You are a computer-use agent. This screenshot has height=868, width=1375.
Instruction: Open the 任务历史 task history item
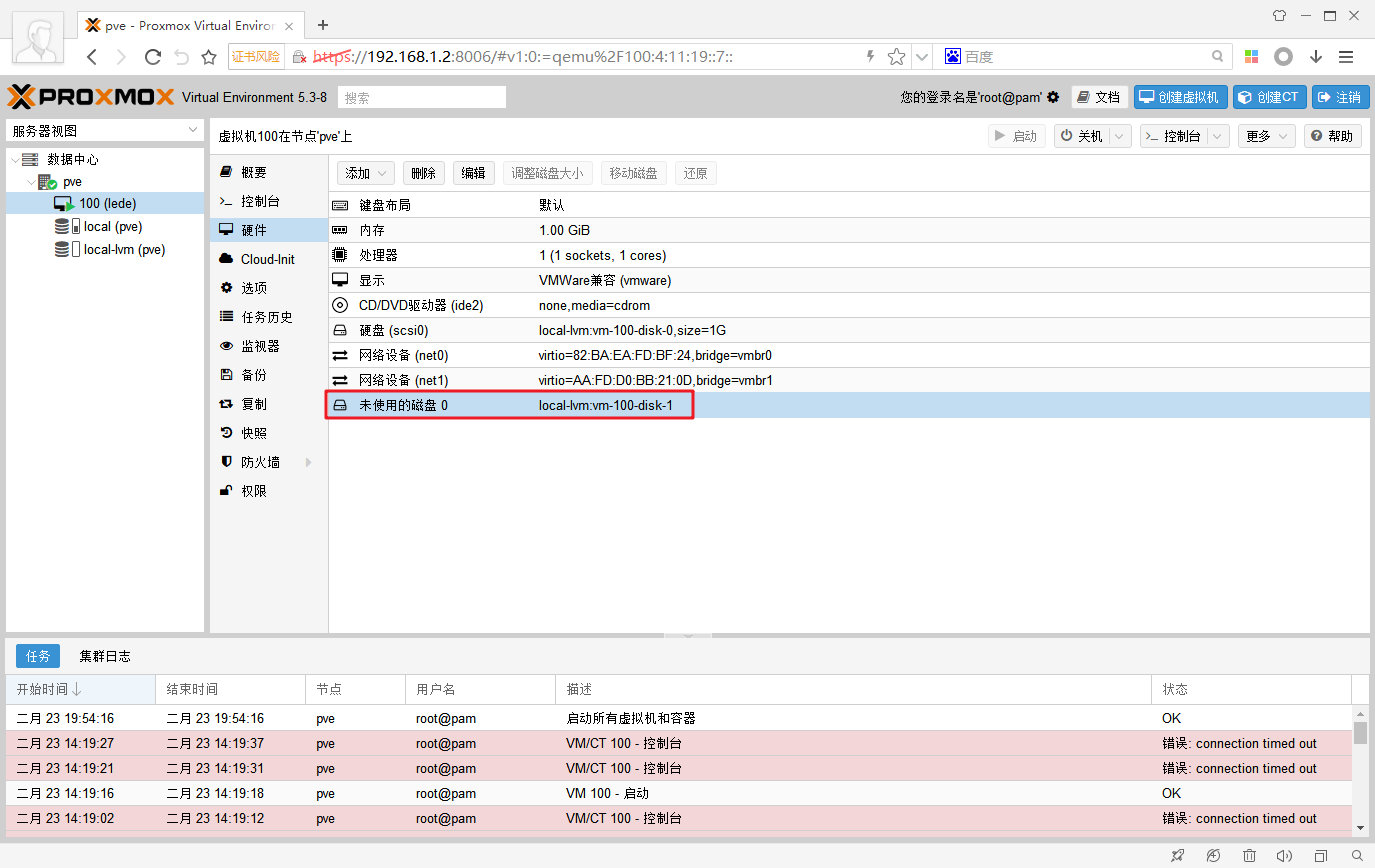(x=269, y=317)
